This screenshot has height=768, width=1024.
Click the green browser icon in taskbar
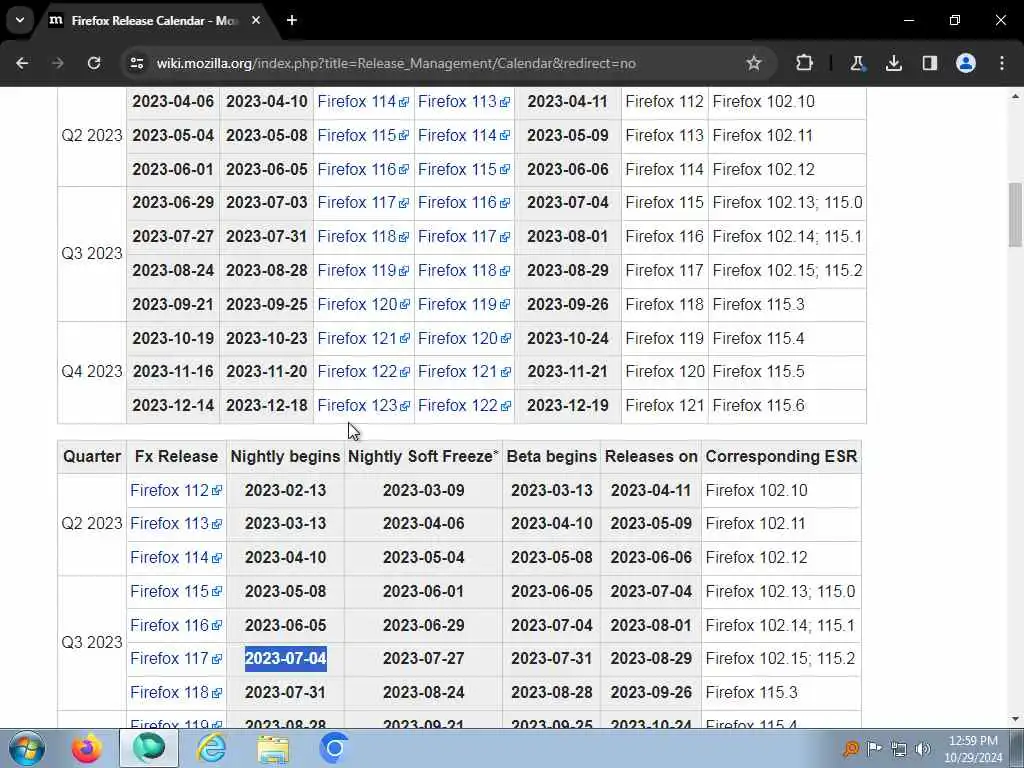click(x=149, y=748)
